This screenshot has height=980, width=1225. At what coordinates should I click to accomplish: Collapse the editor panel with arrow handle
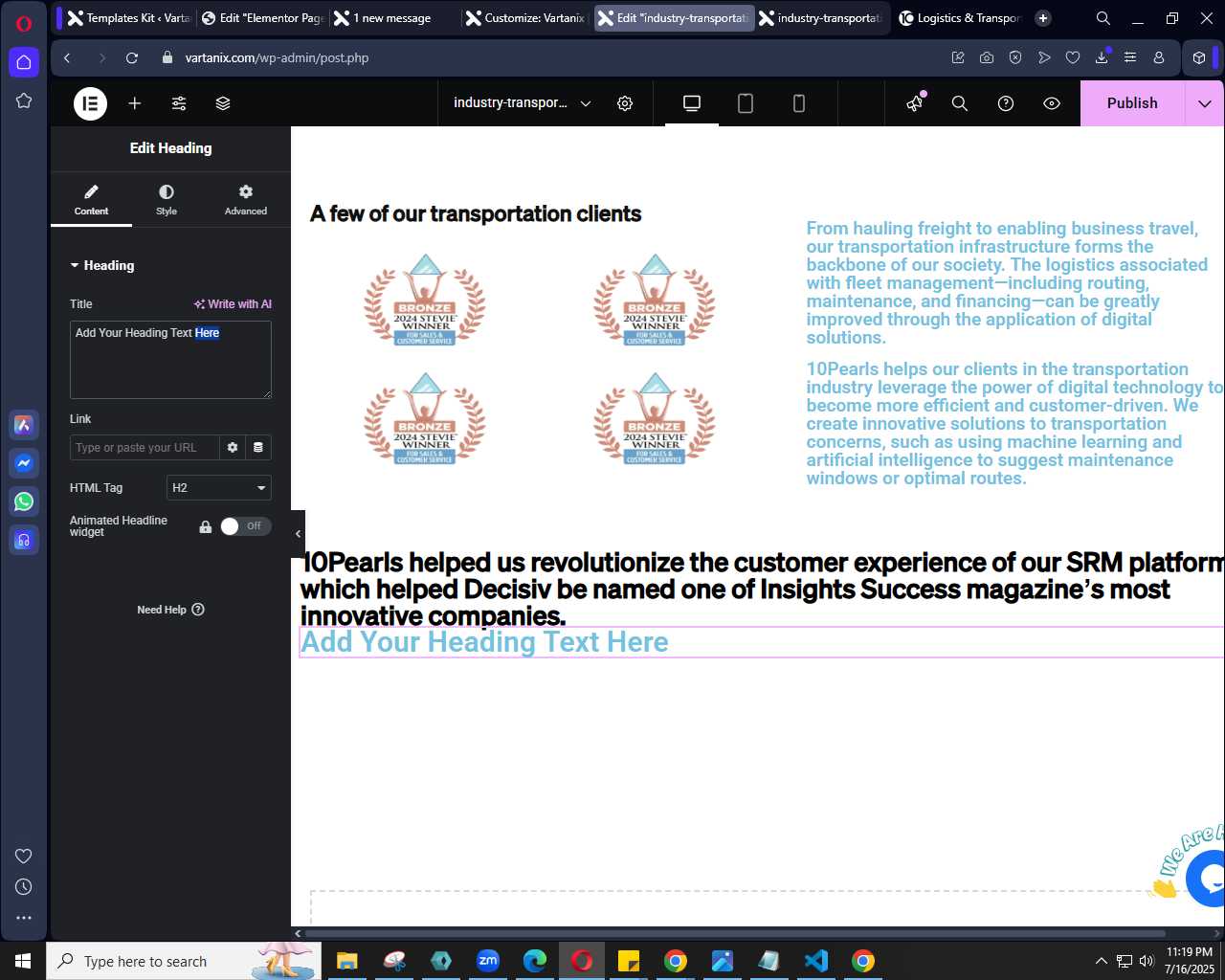coord(298,534)
